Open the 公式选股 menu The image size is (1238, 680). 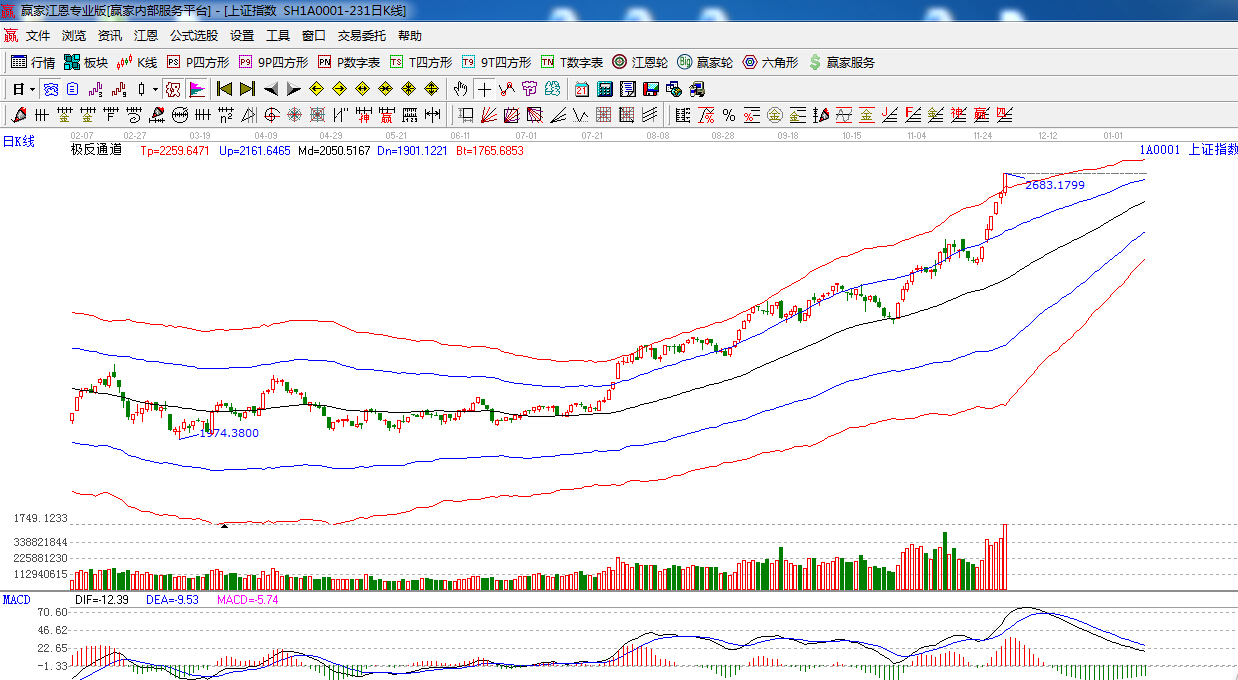pyautogui.click(x=193, y=36)
